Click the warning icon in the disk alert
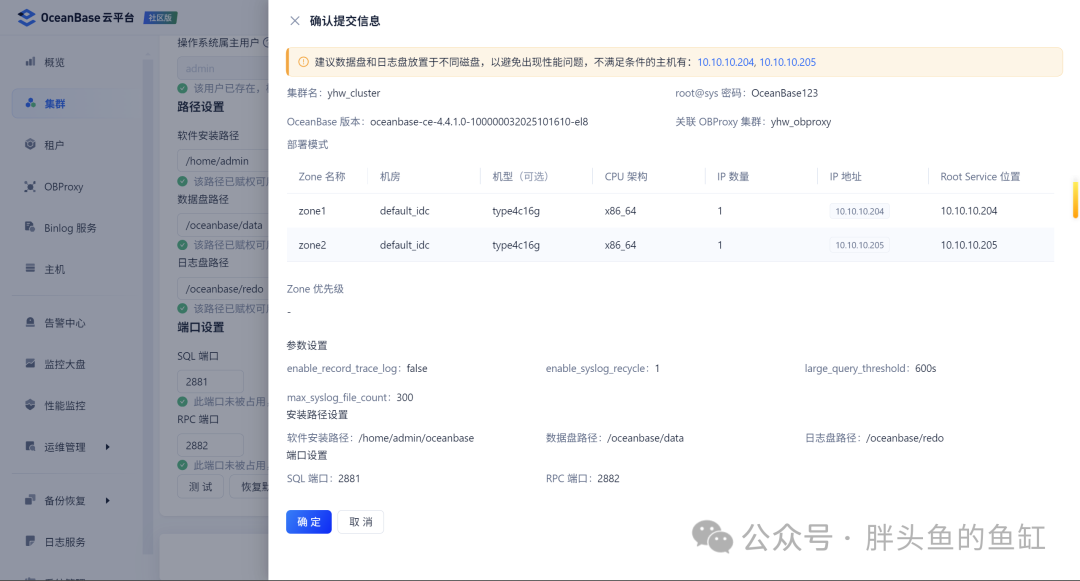 click(x=303, y=62)
